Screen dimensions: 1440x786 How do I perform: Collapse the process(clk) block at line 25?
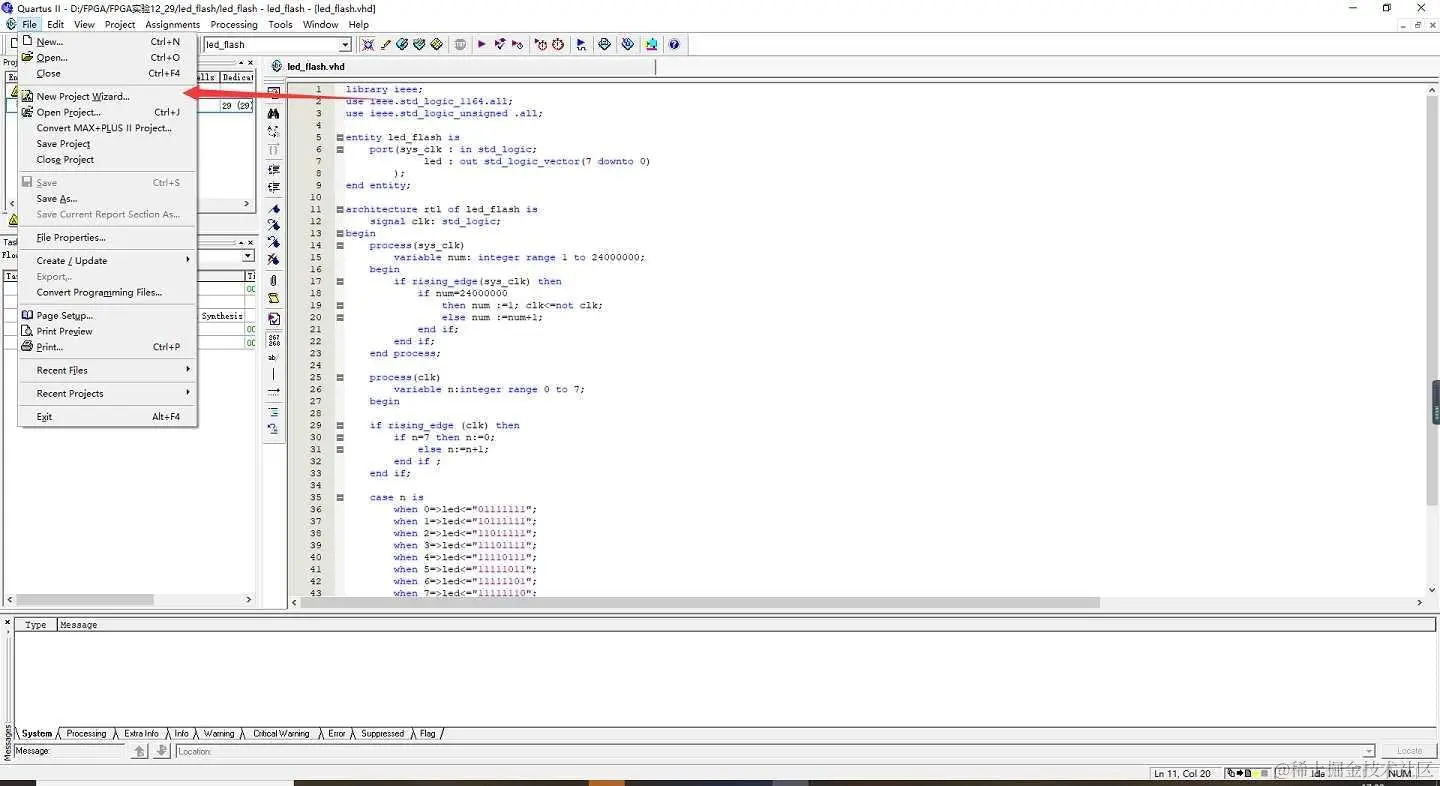click(x=340, y=377)
